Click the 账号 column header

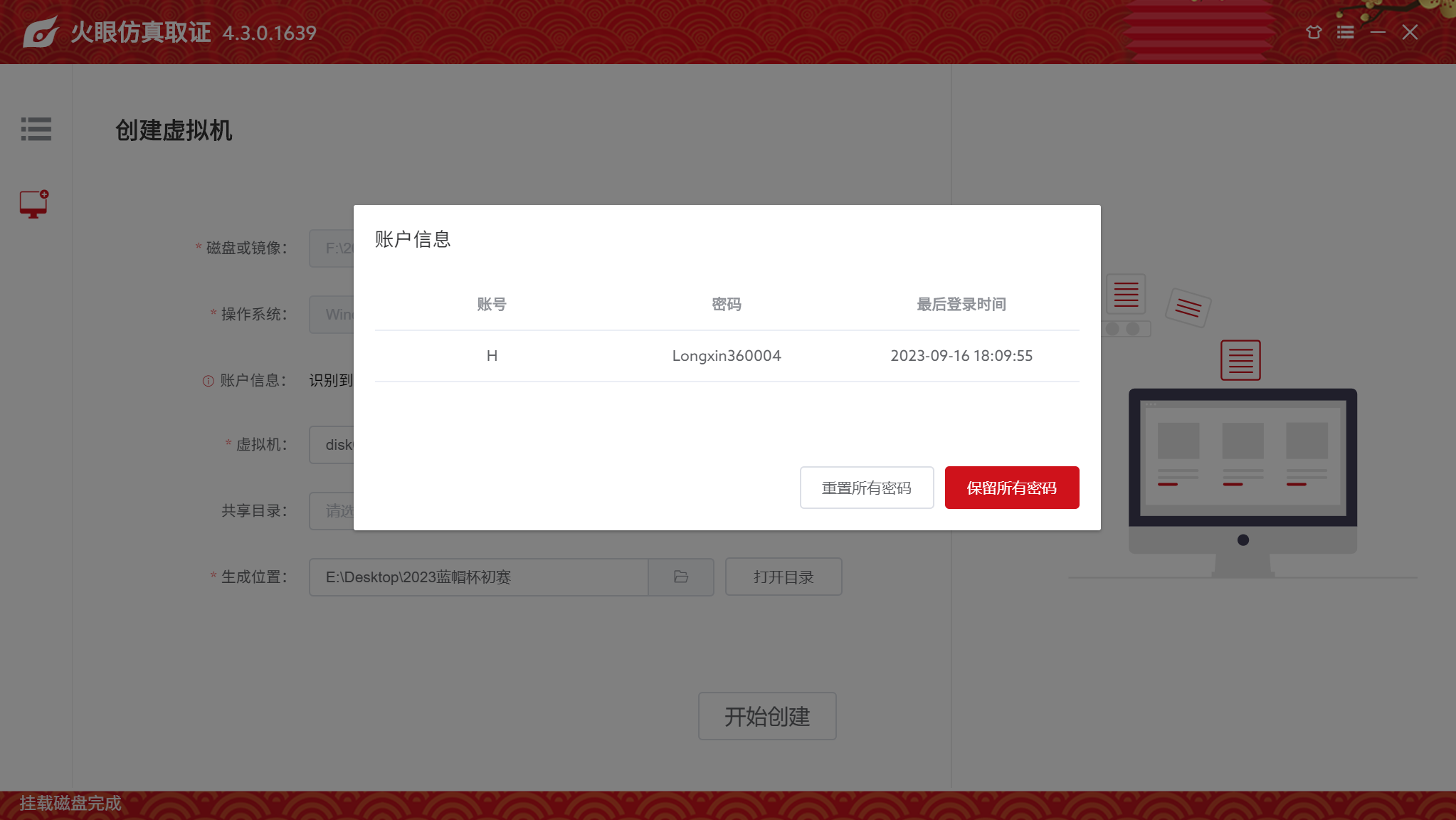(492, 304)
